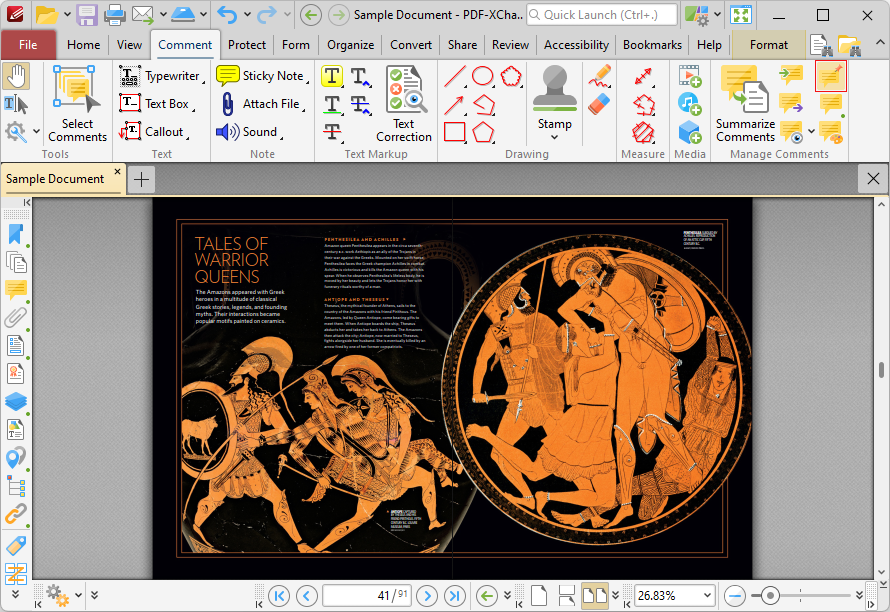The image size is (890, 612).
Task: Collapse the ribbon with the chevron
Action: click(x=879, y=43)
